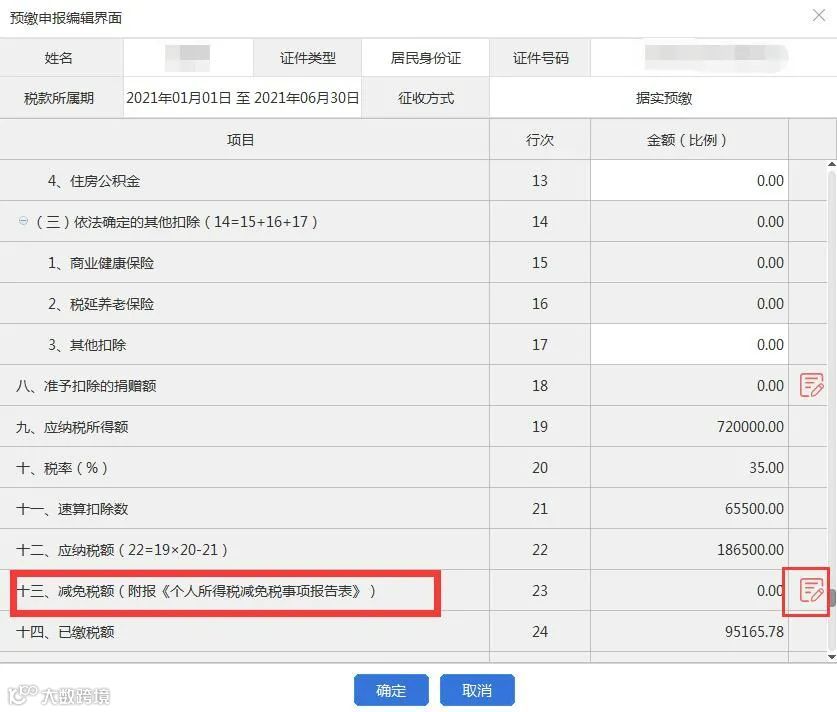Click scrollbar up arrow of the table

pos(832,164)
